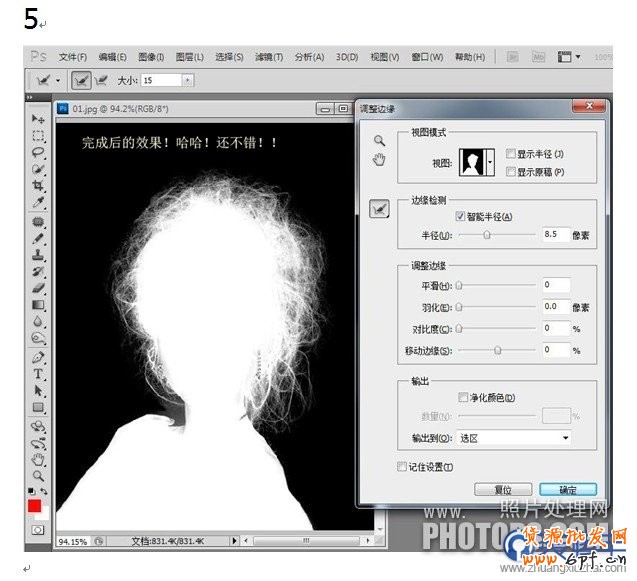The height and width of the screenshot is (581, 637).
Task: Enable the 净化颜色 checkbox
Action: (462, 398)
